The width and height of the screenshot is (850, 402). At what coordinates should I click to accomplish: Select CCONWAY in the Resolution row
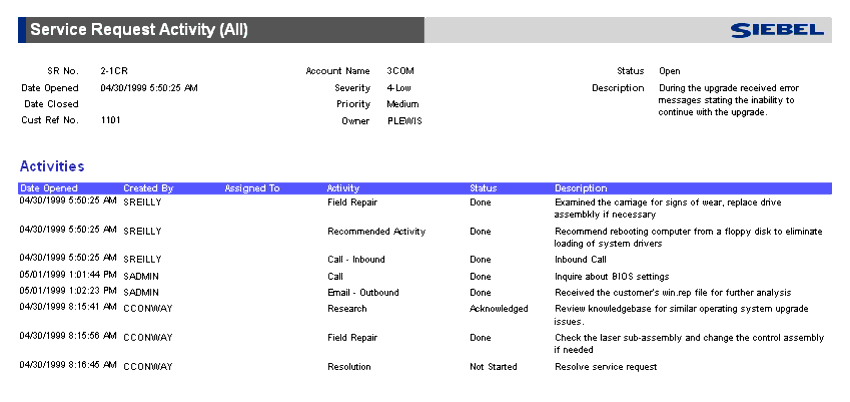click(147, 367)
